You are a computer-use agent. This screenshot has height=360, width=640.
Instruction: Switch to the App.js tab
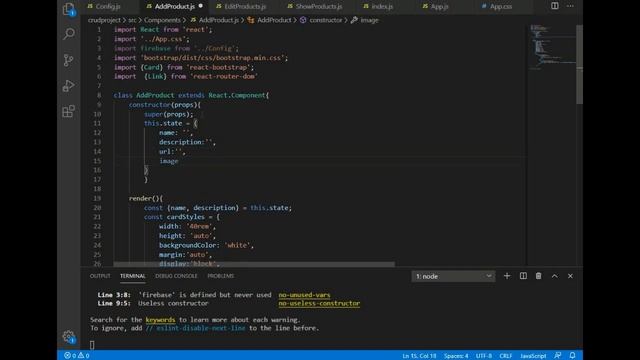(439, 7)
